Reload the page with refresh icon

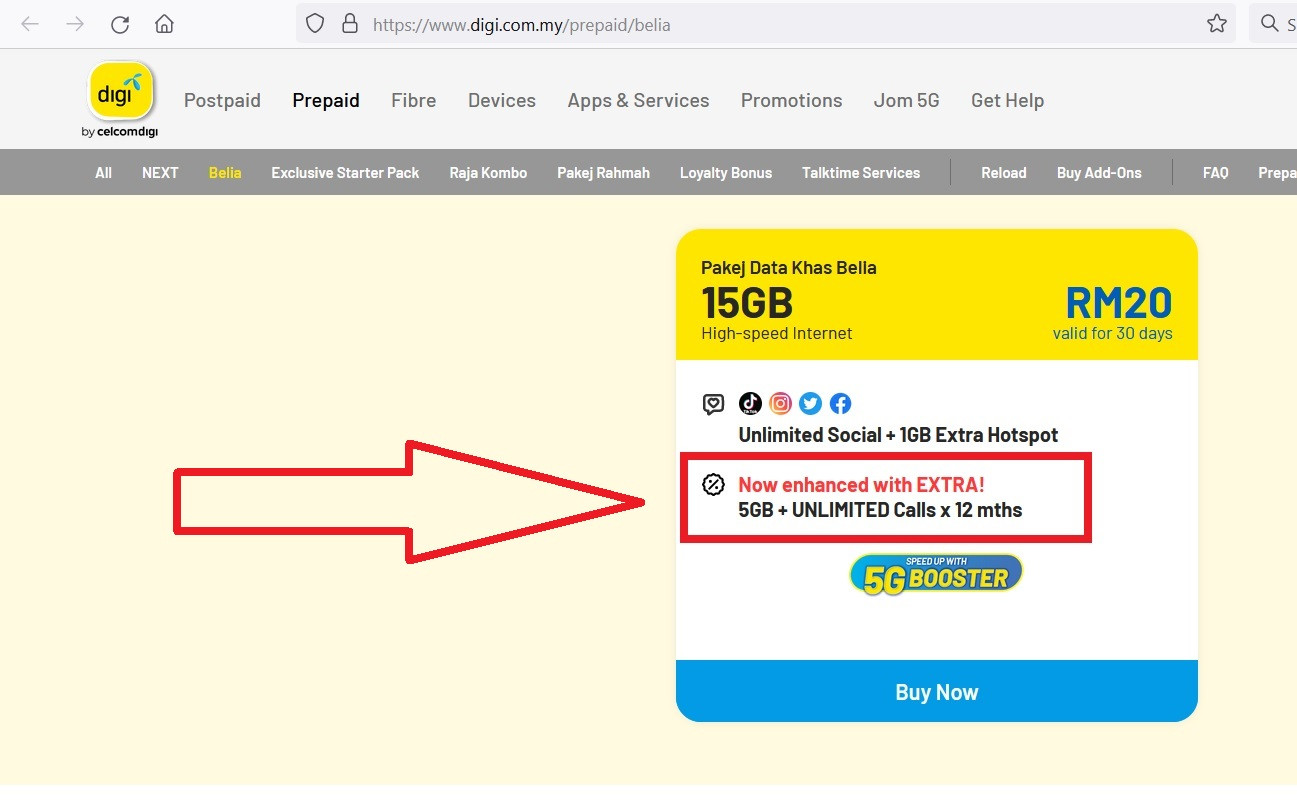pyautogui.click(x=120, y=24)
